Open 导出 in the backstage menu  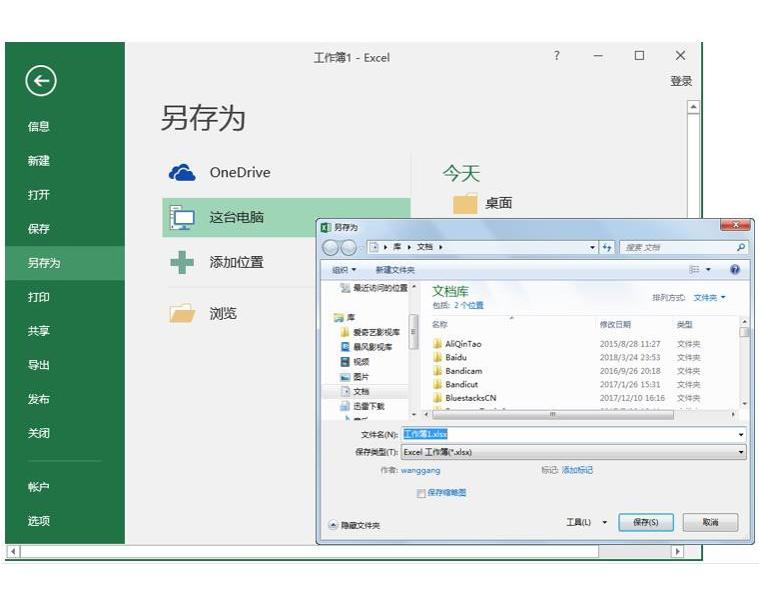click(39, 365)
